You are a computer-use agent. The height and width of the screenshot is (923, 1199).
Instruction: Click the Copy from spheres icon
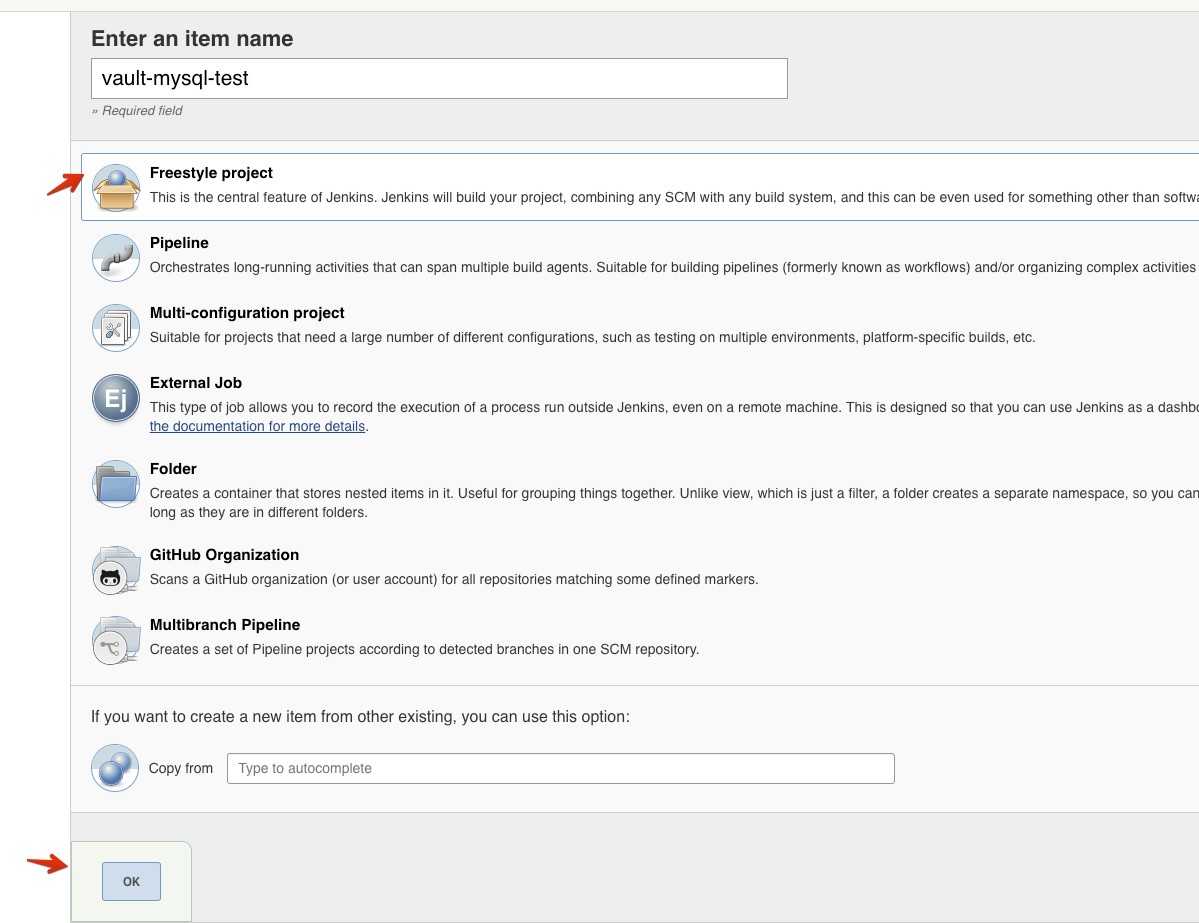coord(115,768)
